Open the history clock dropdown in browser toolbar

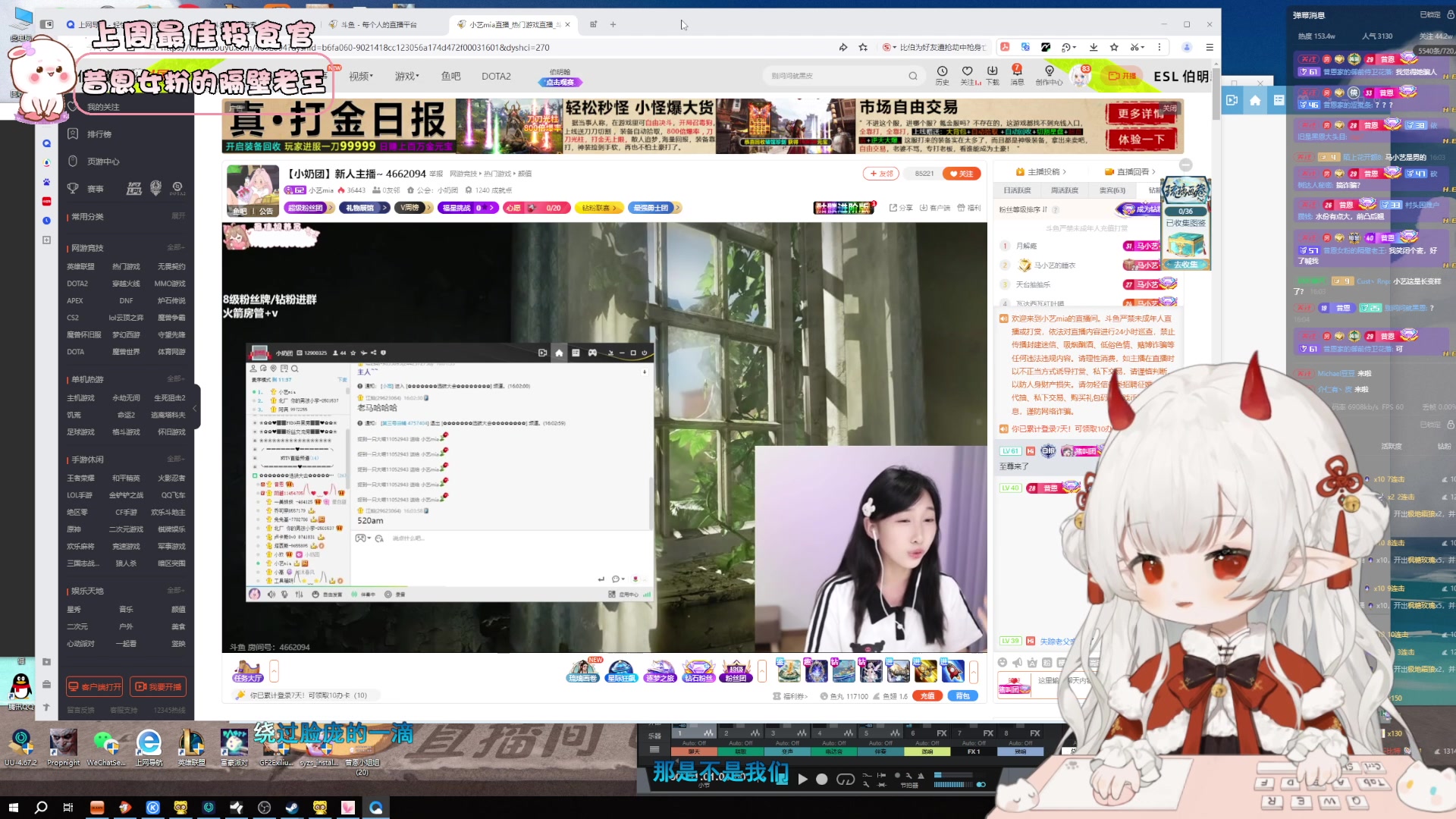[x=1068, y=47]
